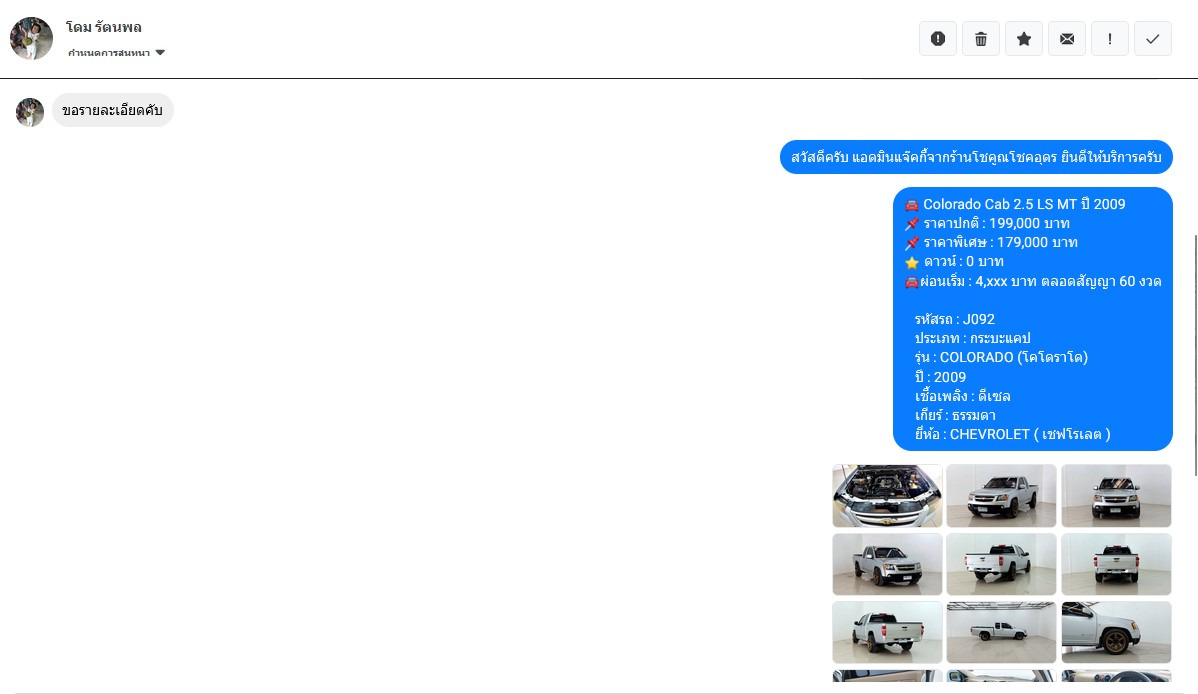Flag conversation with the plain exclamation mark icon

[1110, 39]
